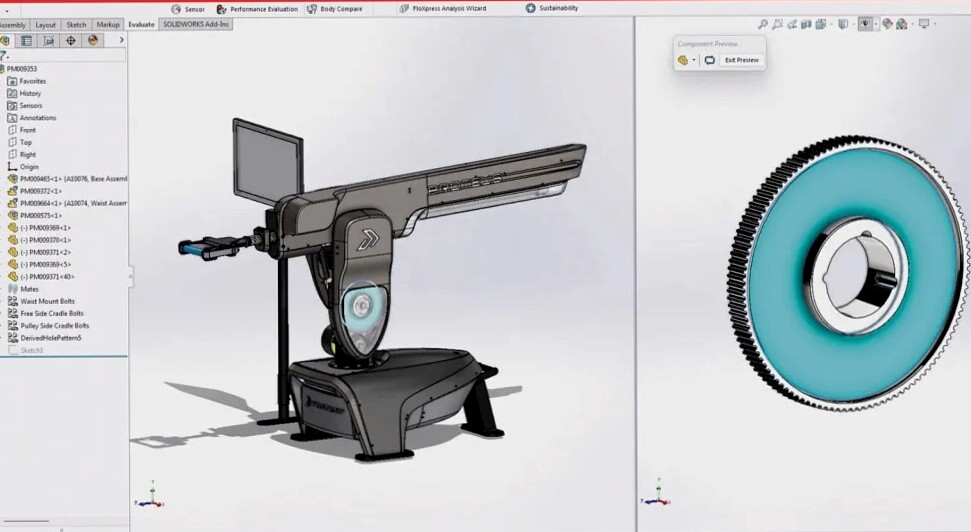
Task: Select part (-) PM009371<2>
Action: [39, 253]
